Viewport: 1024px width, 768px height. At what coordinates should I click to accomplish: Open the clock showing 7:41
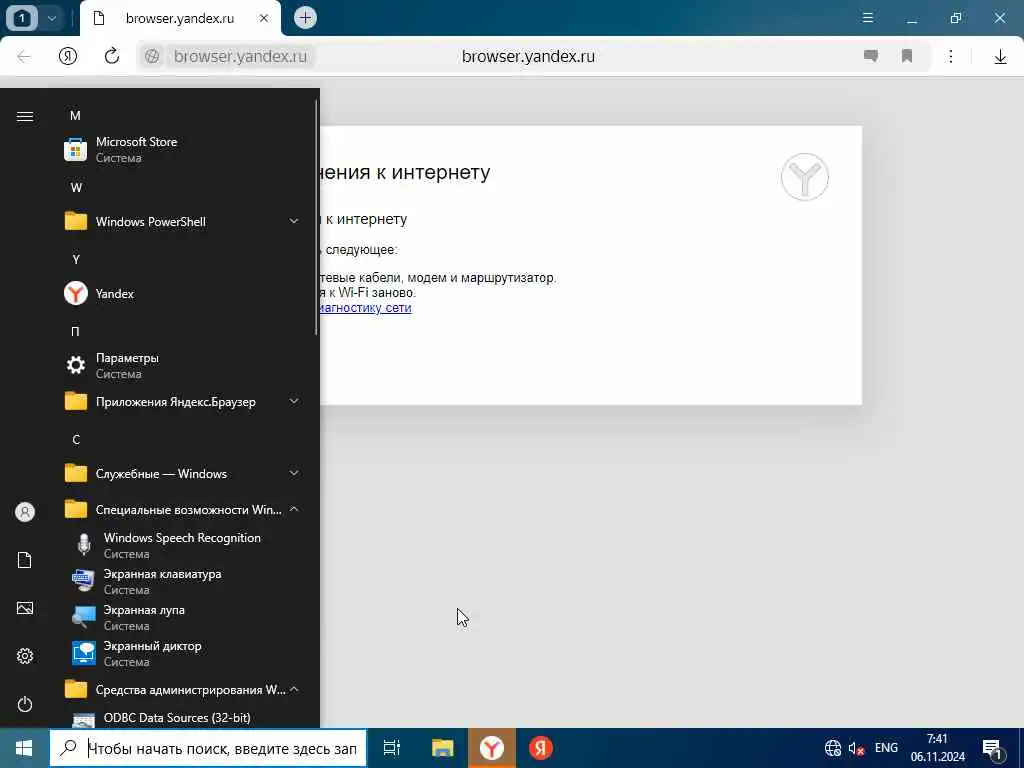click(938, 748)
